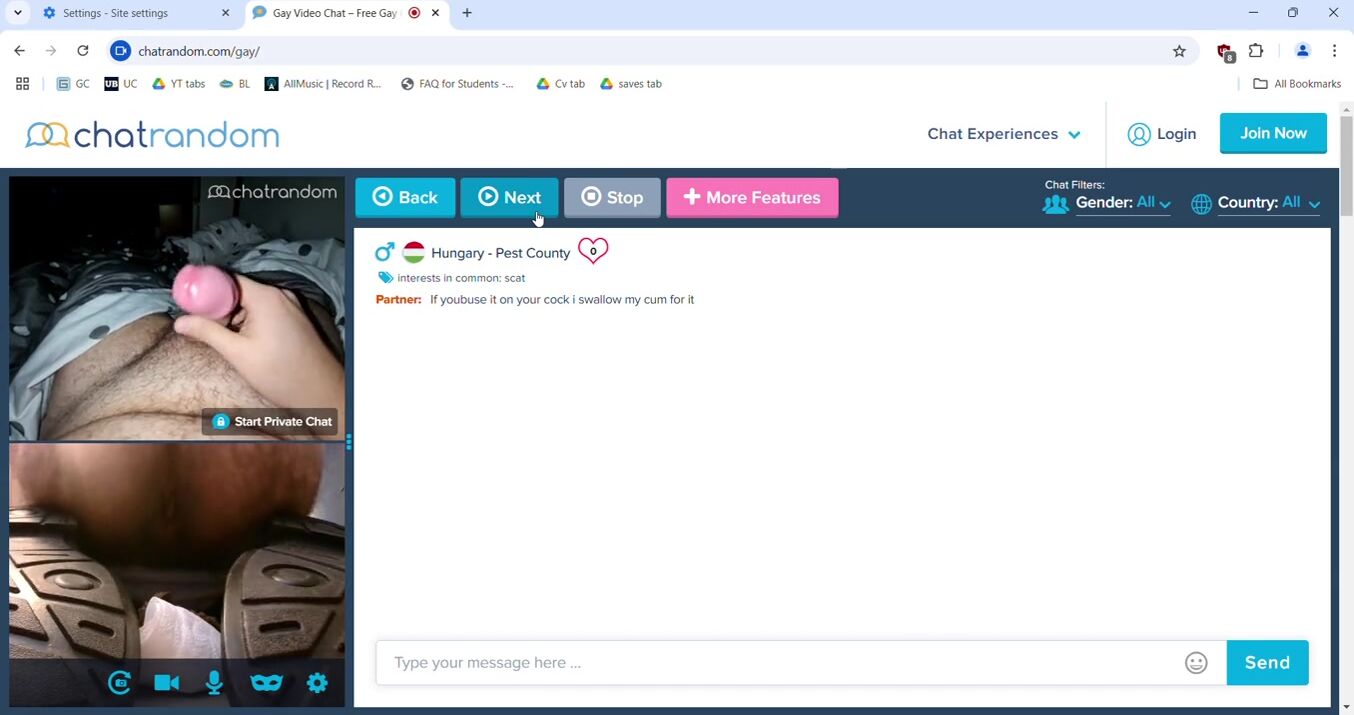
Task: Reload the page using the refresh icon
Action: click(x=83, y=51)
